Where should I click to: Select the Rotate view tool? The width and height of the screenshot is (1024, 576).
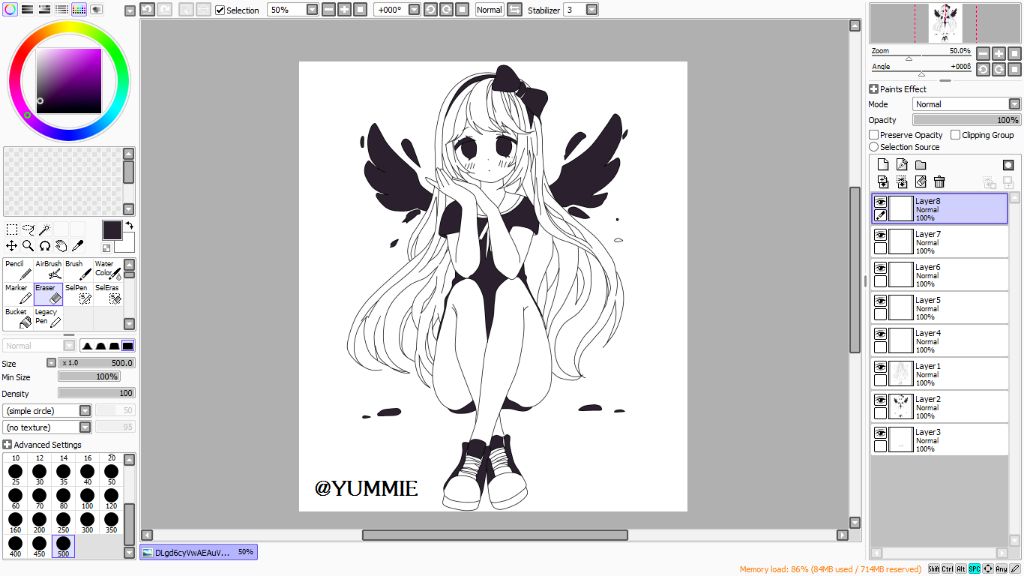pyautogui.click(x=44, y=246)
